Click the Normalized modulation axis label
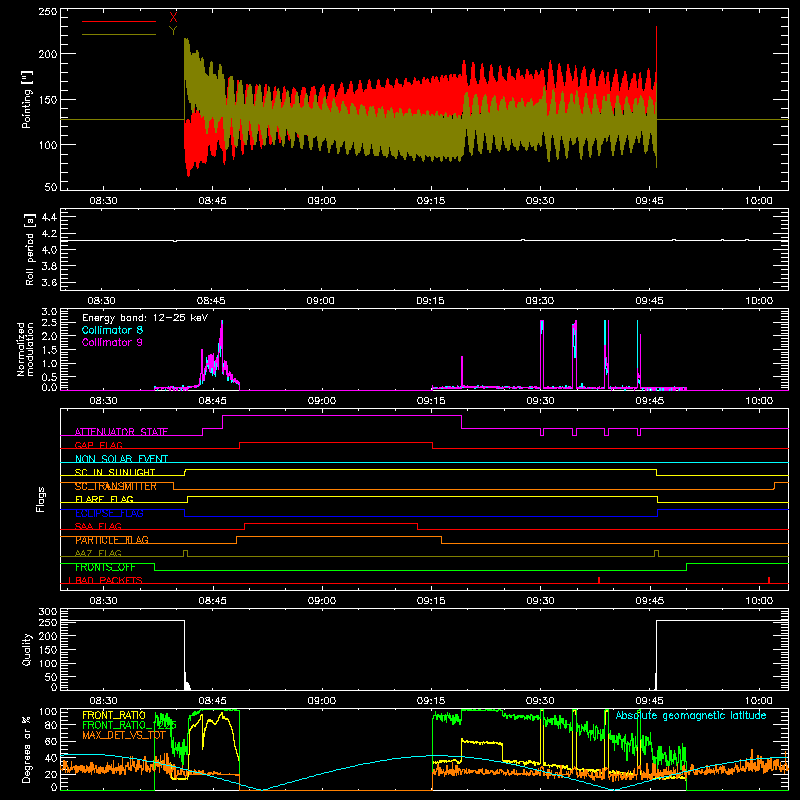 click(26, 349)
